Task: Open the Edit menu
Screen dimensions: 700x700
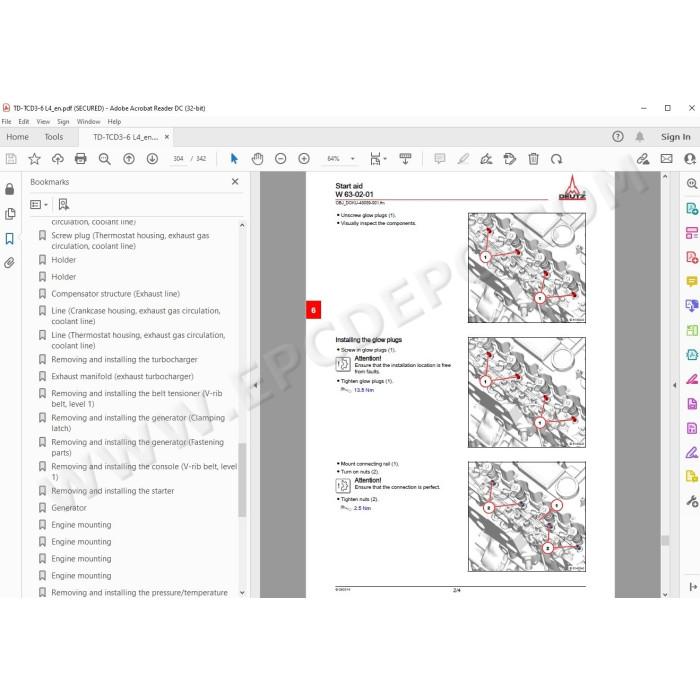Action: tap(24, 121)
